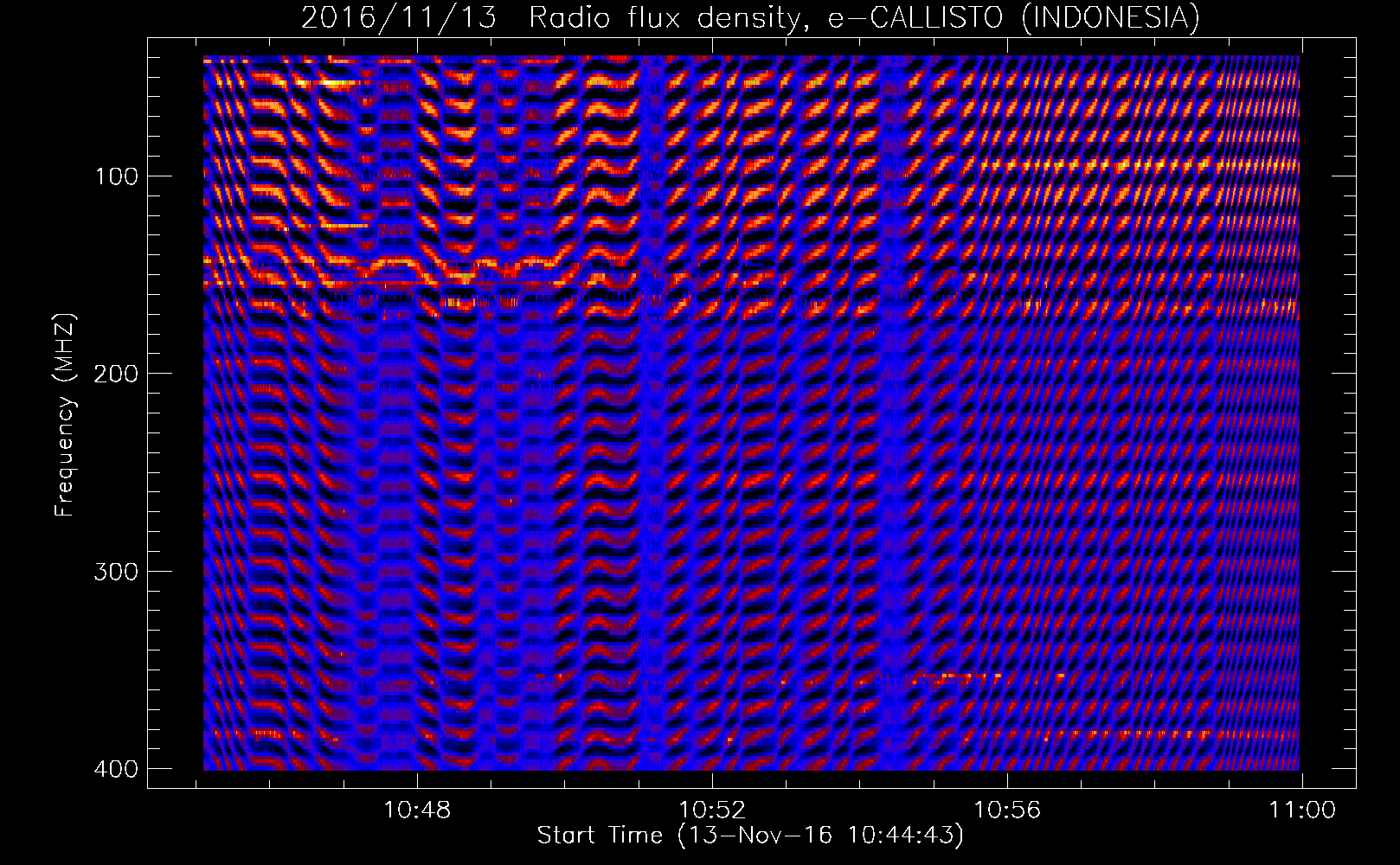Image resolution: width=1400 pixels, height=865 pixels.
Task: Select the 'Start Time (13-Nov-16 10:44:43)' axis label
Action: (750, 836)
